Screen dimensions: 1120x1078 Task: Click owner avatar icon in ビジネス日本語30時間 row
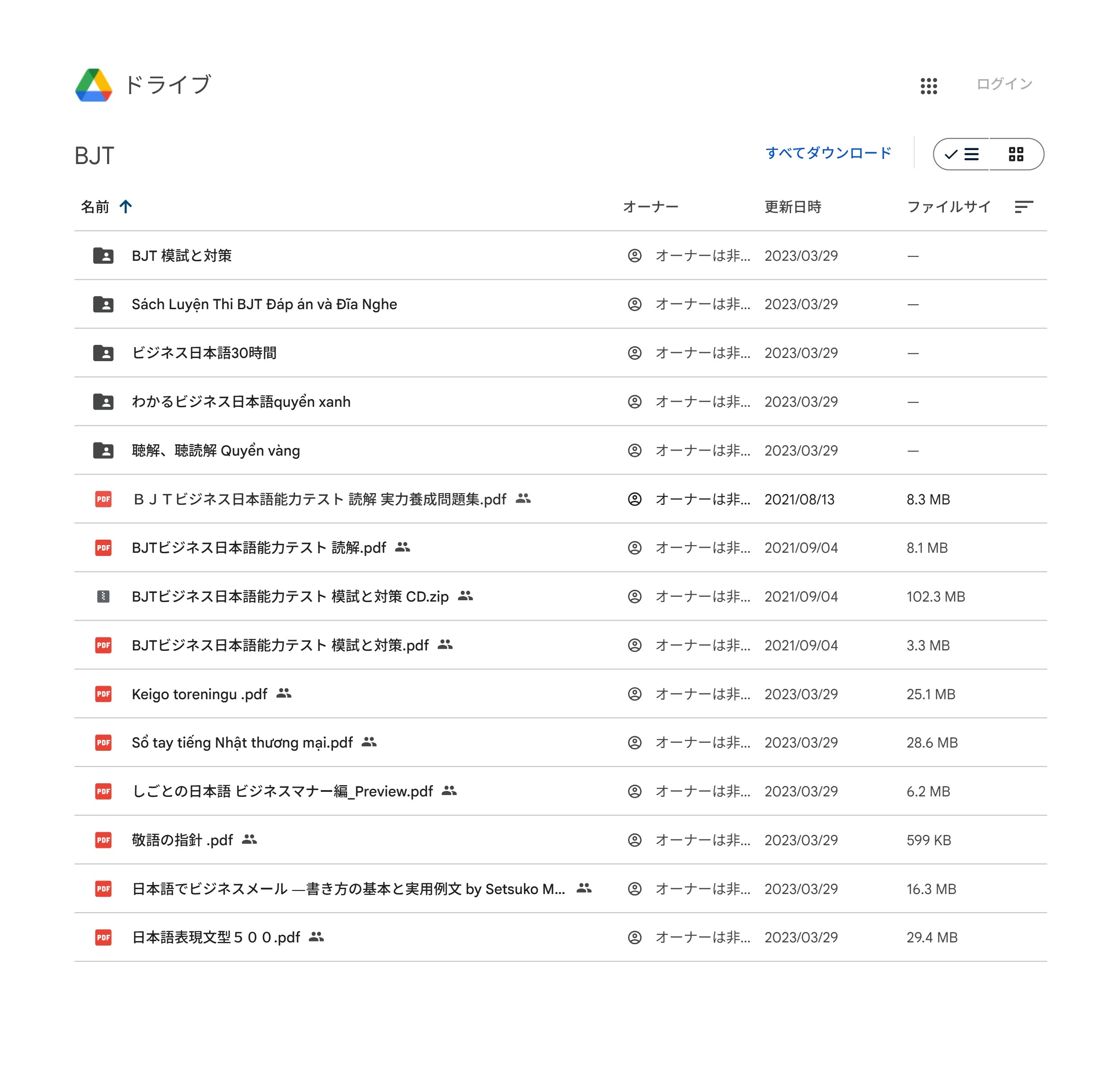pyautogui.click(x=634, y=353)
